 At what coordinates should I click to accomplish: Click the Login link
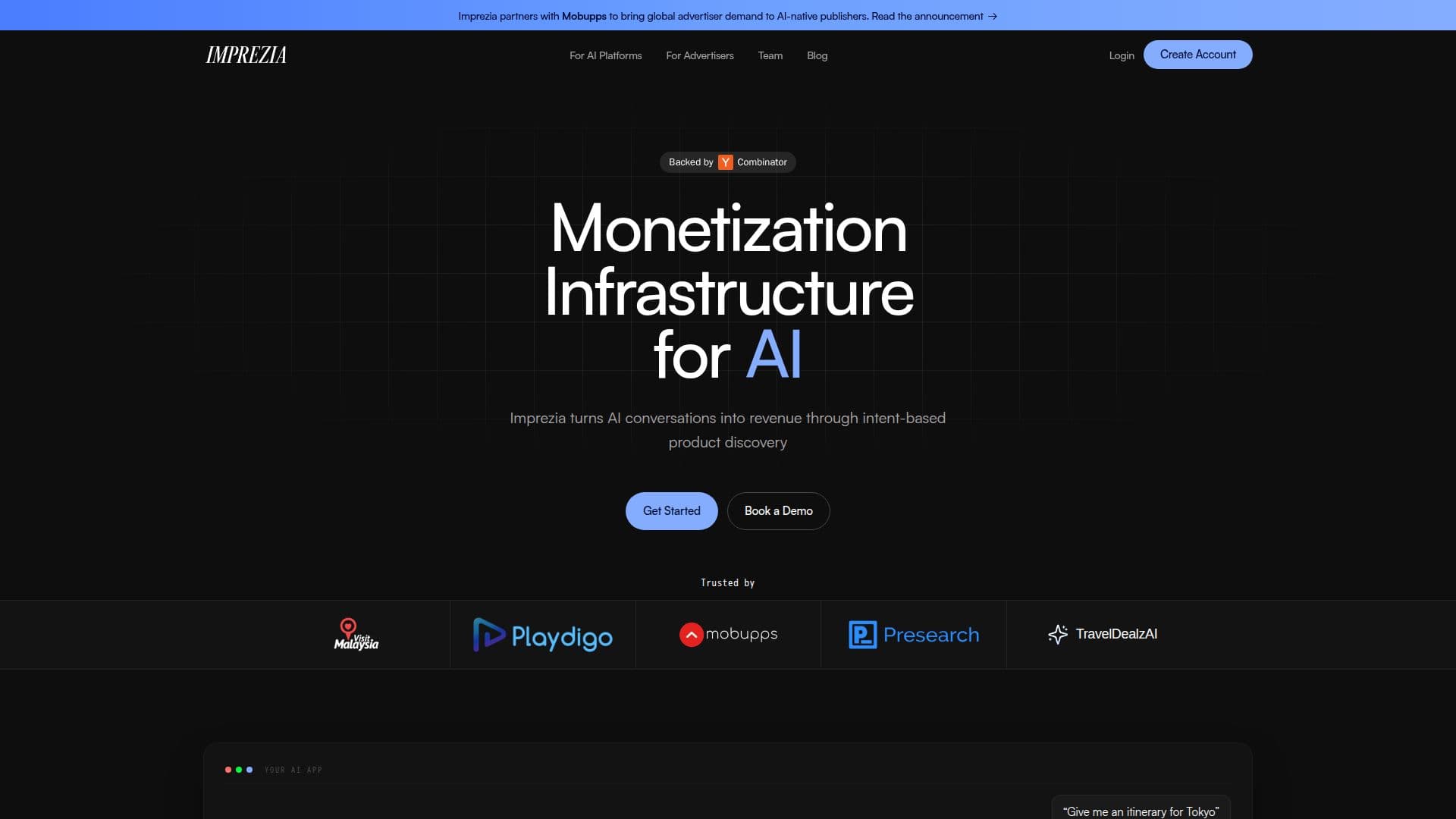coord(1122,55)
